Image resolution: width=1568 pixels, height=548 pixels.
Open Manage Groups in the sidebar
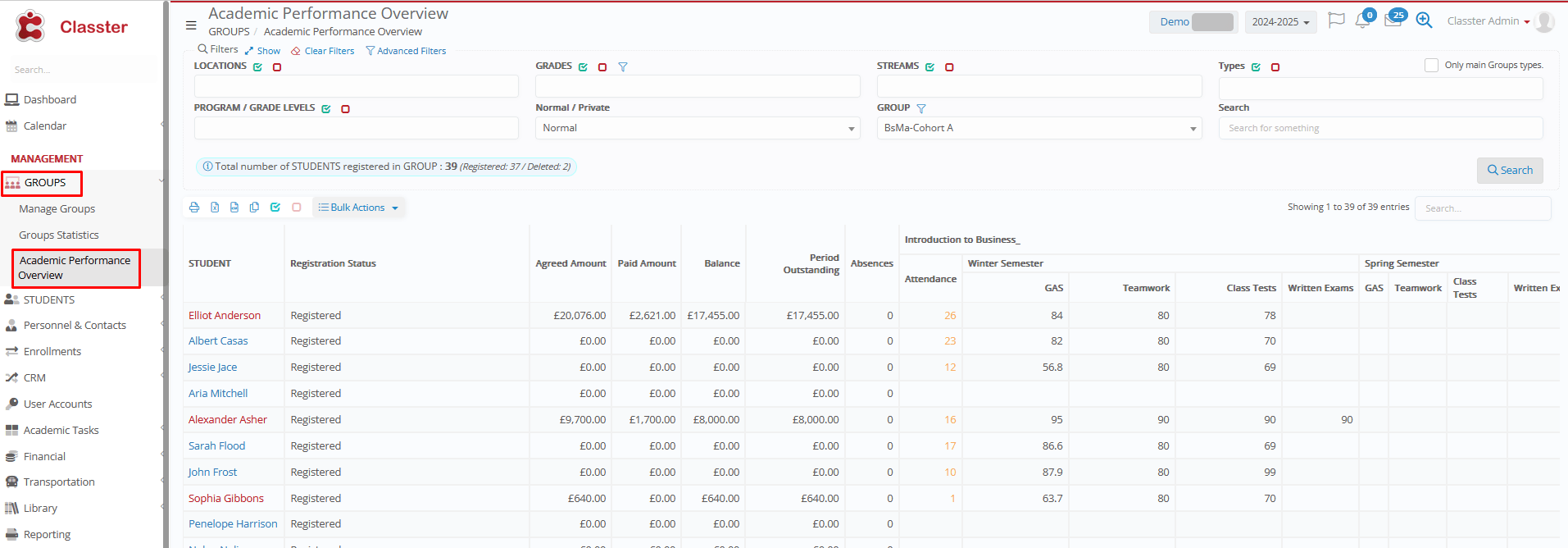[x=57, y=209]
